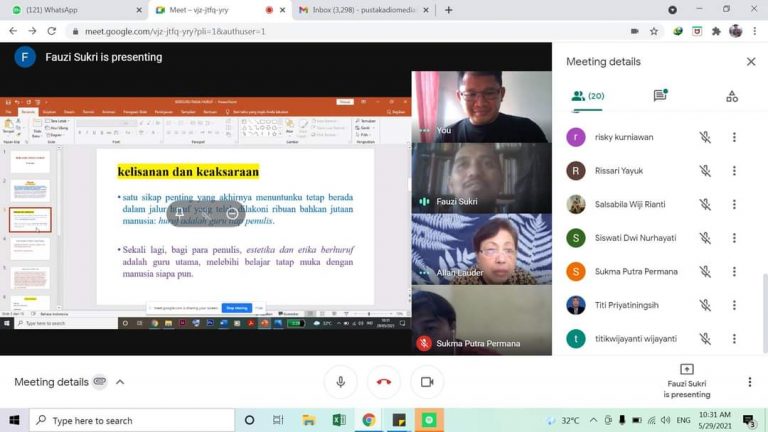Open the Extensions puzzle icon in Chrome

(716, 31)
